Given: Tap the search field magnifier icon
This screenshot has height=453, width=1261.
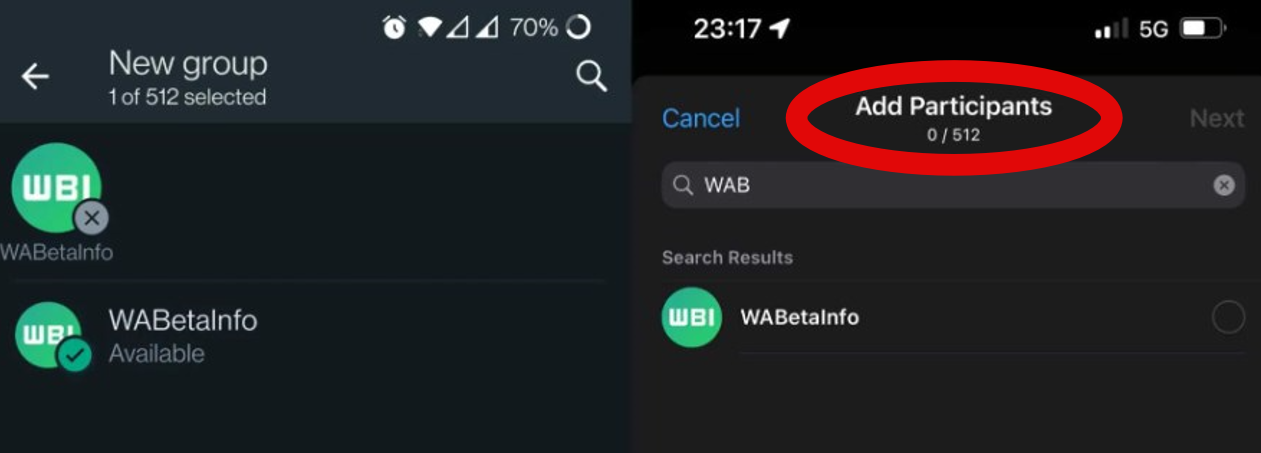Looking at the screenshot, I should point(683,185).
